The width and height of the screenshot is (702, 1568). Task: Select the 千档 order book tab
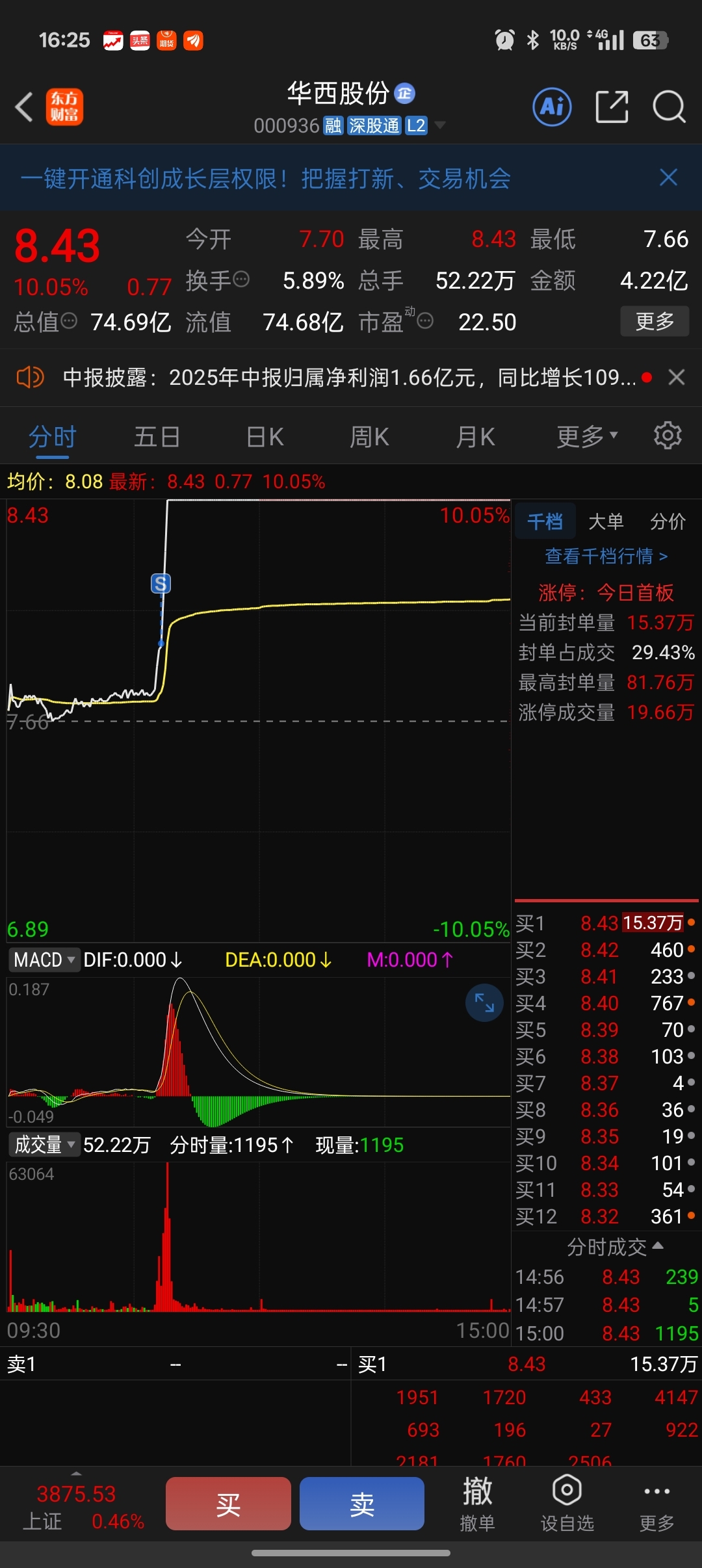(545, 521)
